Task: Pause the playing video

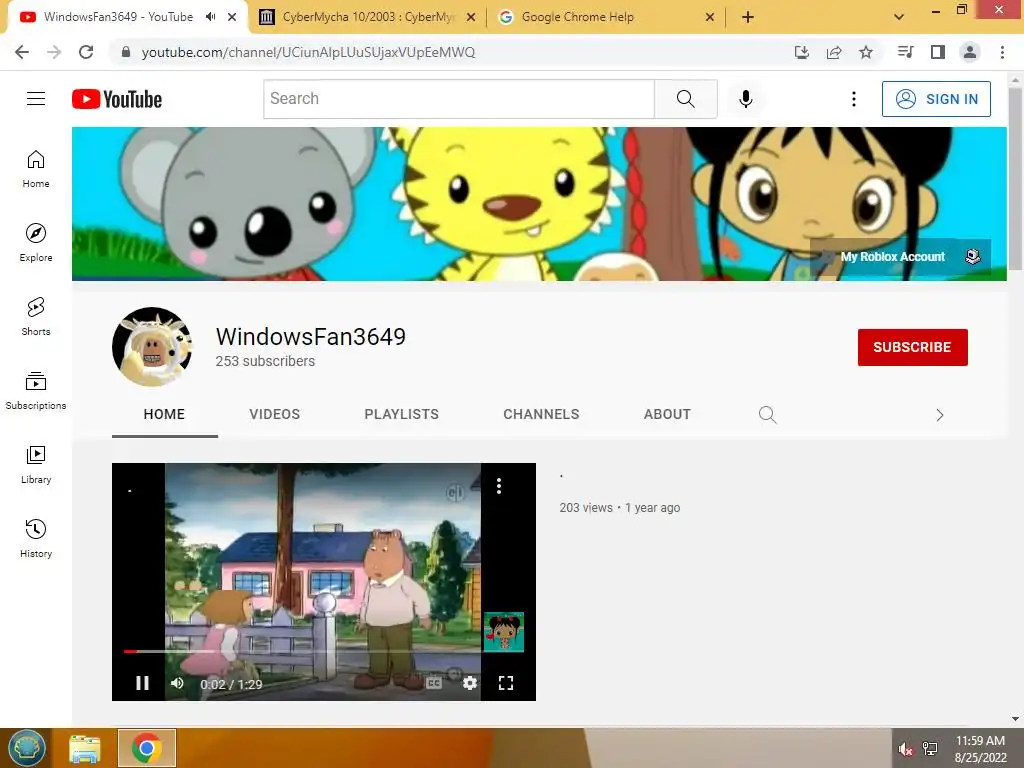Action: (x=142, y=683)
